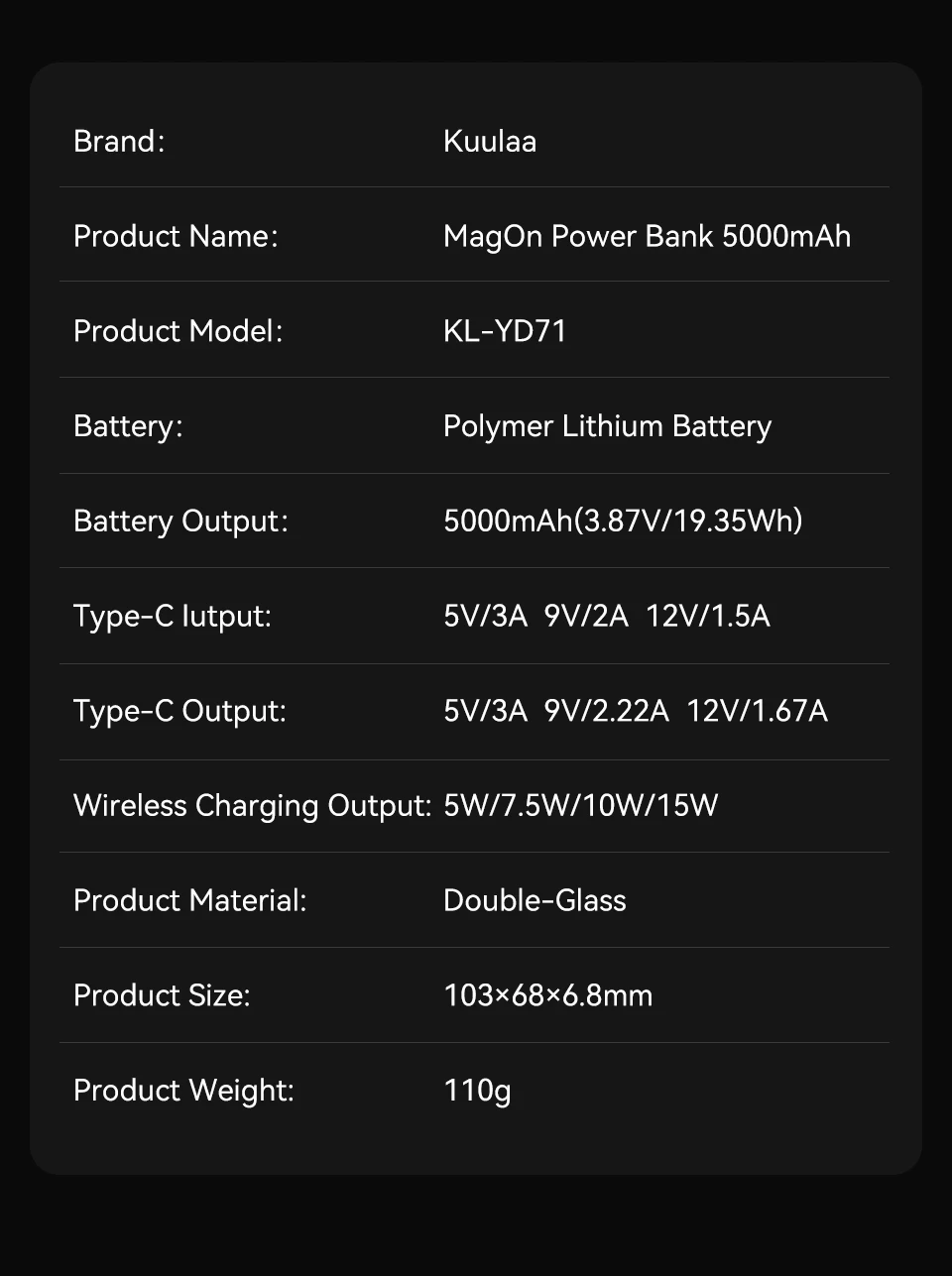This screenshot has width=952, height=1276.
Task: Select the 5000mAh(3.87V/19.35Wh) value
Action: (x=623, y=521)
